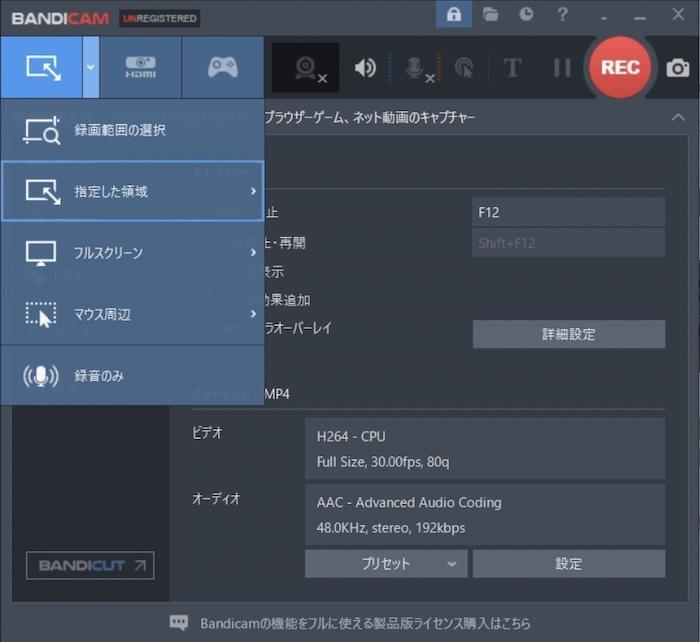Choose フルスクリーン menu entry
Image resolution: width=700 pixels, height=642 pixels.
(x=133, y=253)
